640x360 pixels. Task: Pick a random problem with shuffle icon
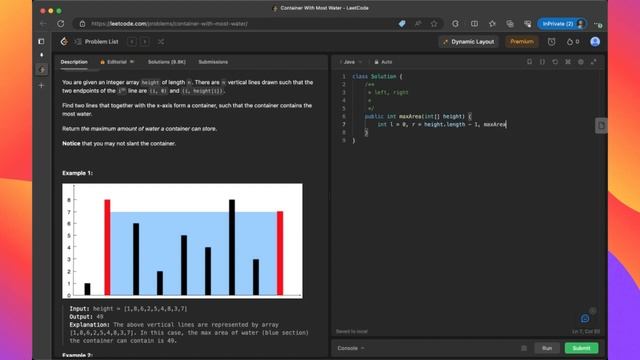click(x=161, y=42)
